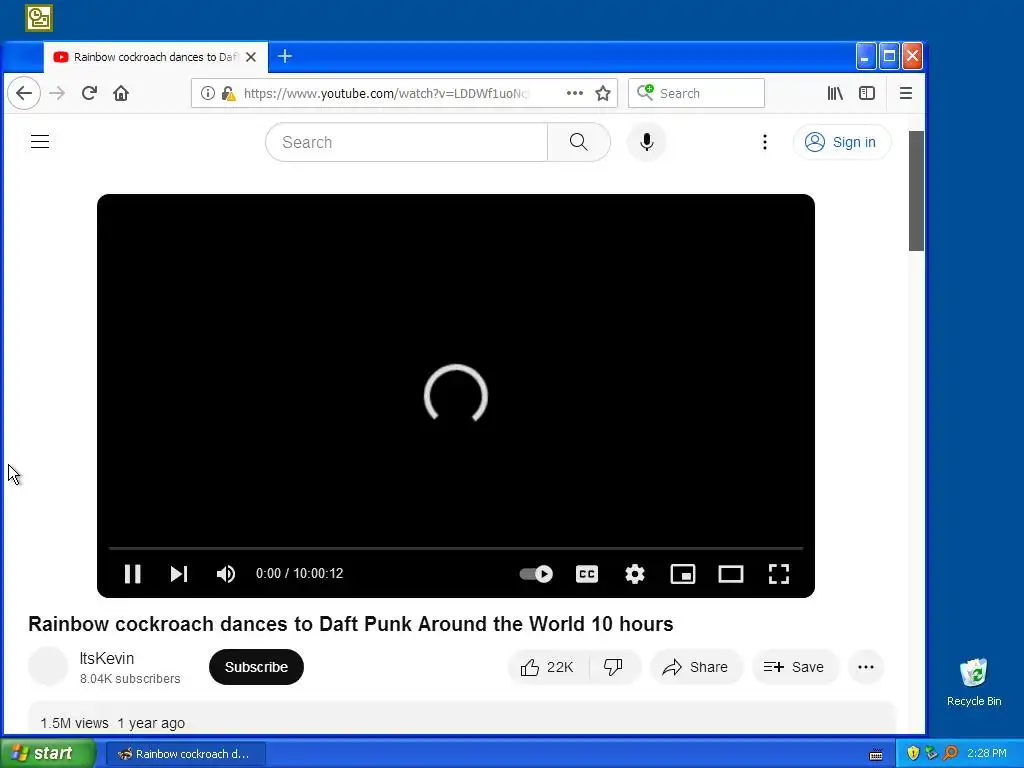Click the video title text
The height and width of the screenshot is (768, 1024).
click(x=351, y=624)
